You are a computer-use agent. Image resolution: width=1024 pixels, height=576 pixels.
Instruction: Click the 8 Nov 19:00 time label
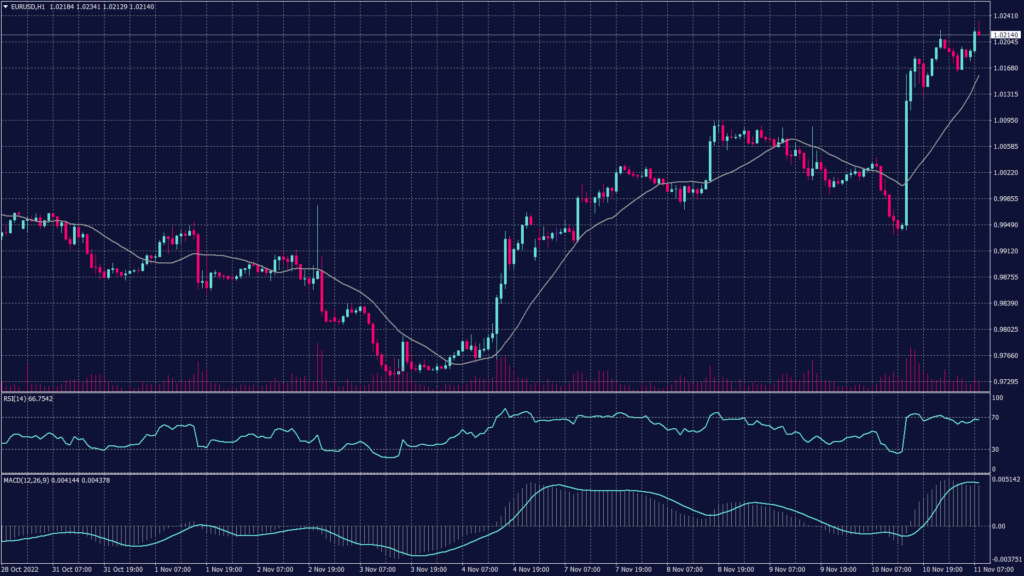[735, 571]
